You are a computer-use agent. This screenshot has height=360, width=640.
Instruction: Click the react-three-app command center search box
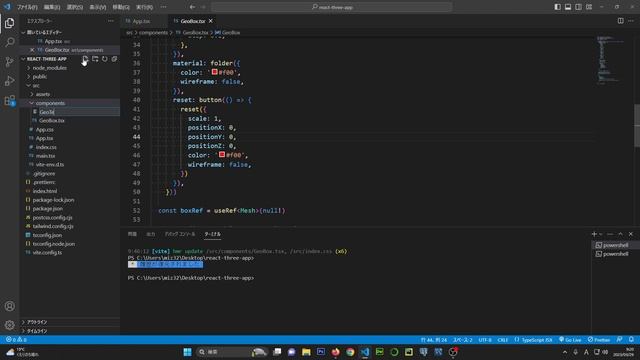click(x=331, y=7)
